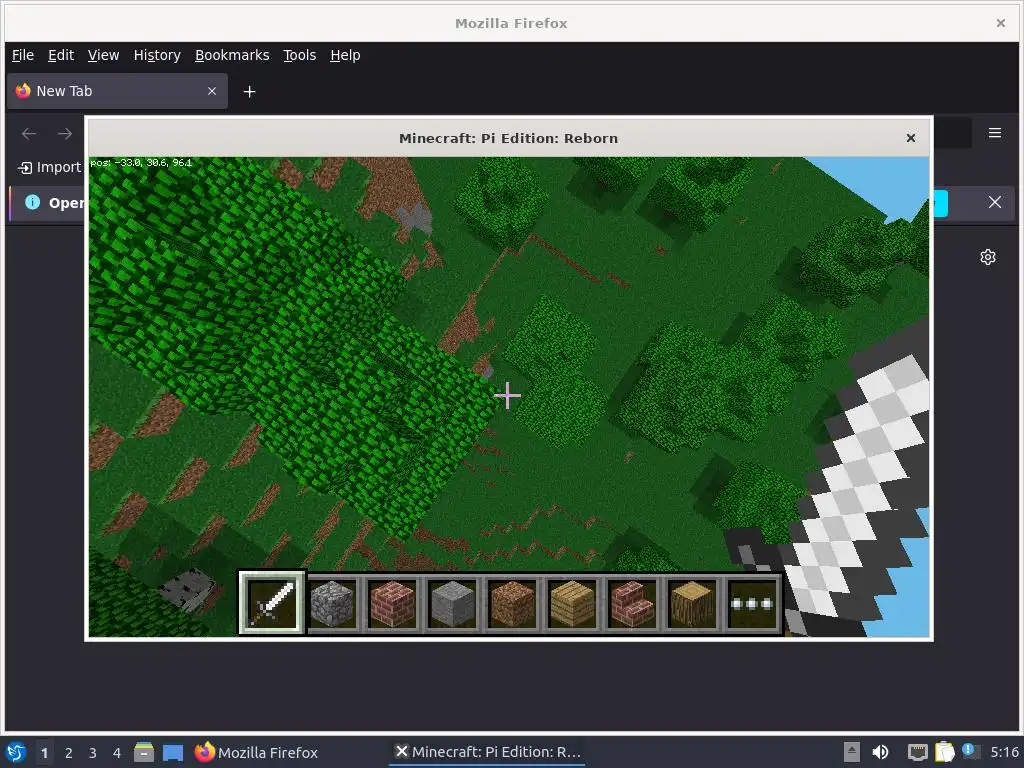Click the eject removable media tray icon
This screenshot has height=768, width=1024.
click(x=852, y=752)
